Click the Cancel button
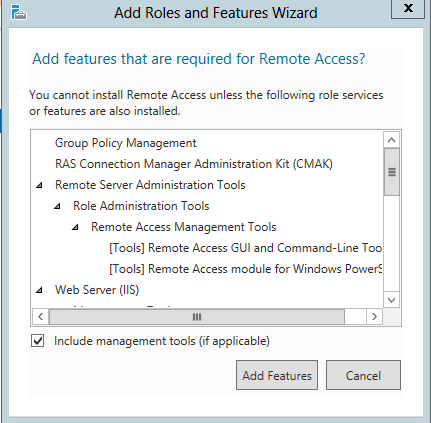Viewport: 431px width, 423px height. pos(363,375)
